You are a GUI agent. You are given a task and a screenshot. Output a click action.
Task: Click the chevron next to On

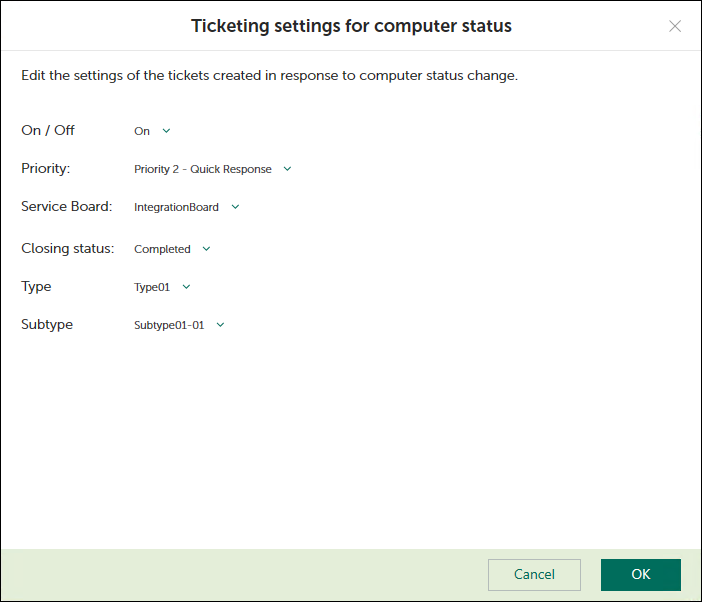tap(166, 131)
